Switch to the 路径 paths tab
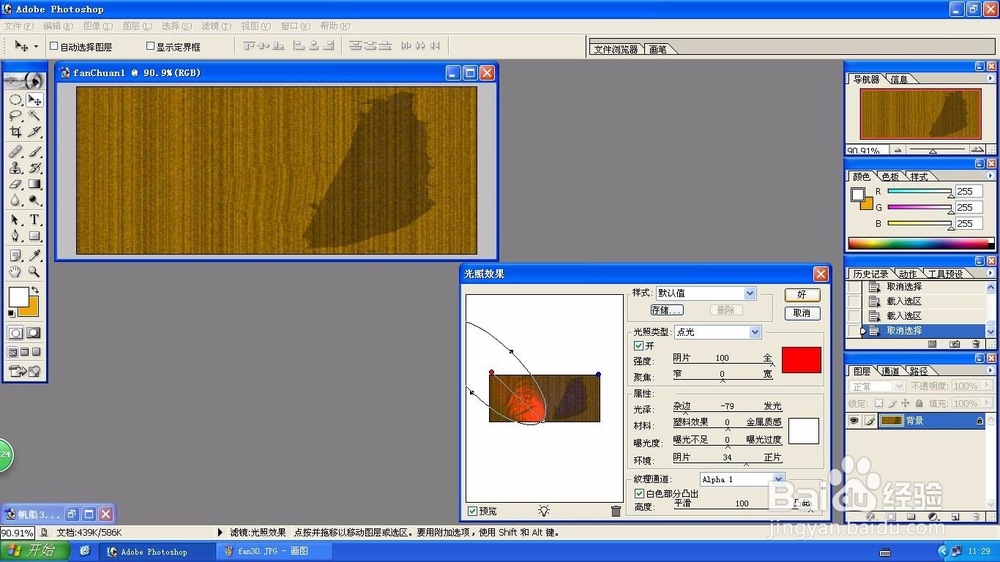 (x=918, y=371)
